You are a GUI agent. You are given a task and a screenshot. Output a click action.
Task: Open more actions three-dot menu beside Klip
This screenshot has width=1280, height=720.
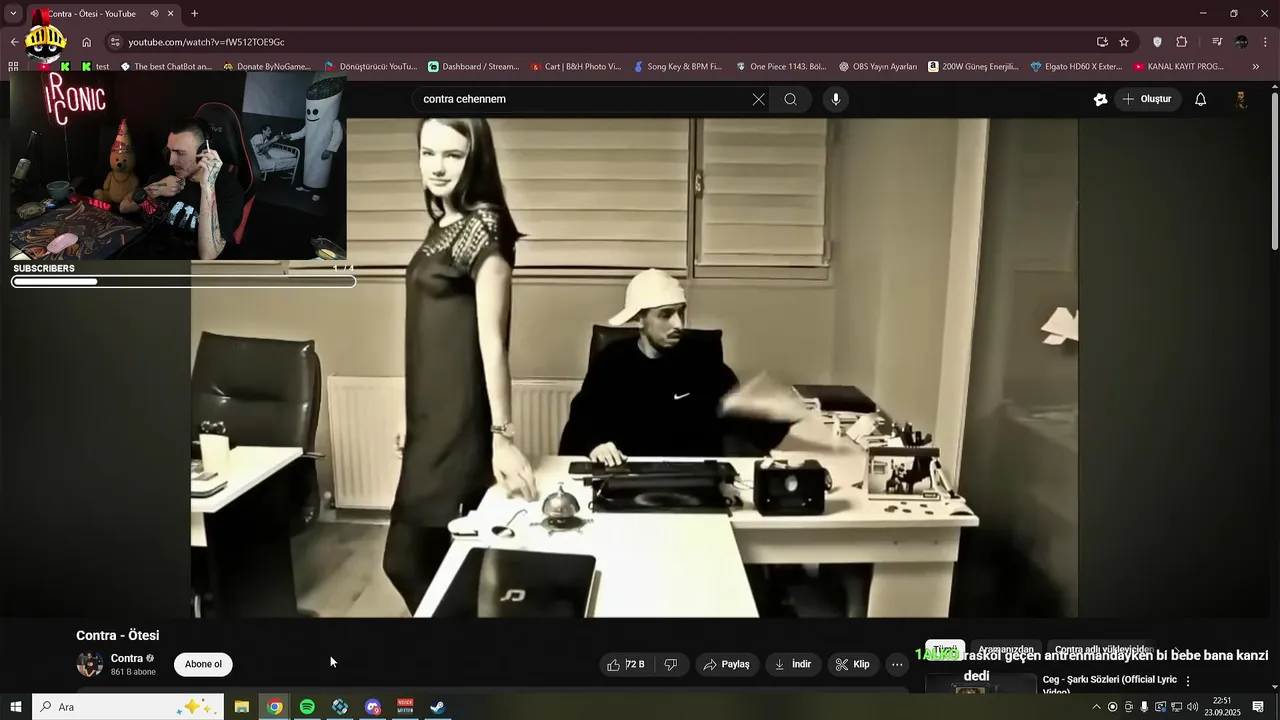pyautogui.click(x=897, y=664)
